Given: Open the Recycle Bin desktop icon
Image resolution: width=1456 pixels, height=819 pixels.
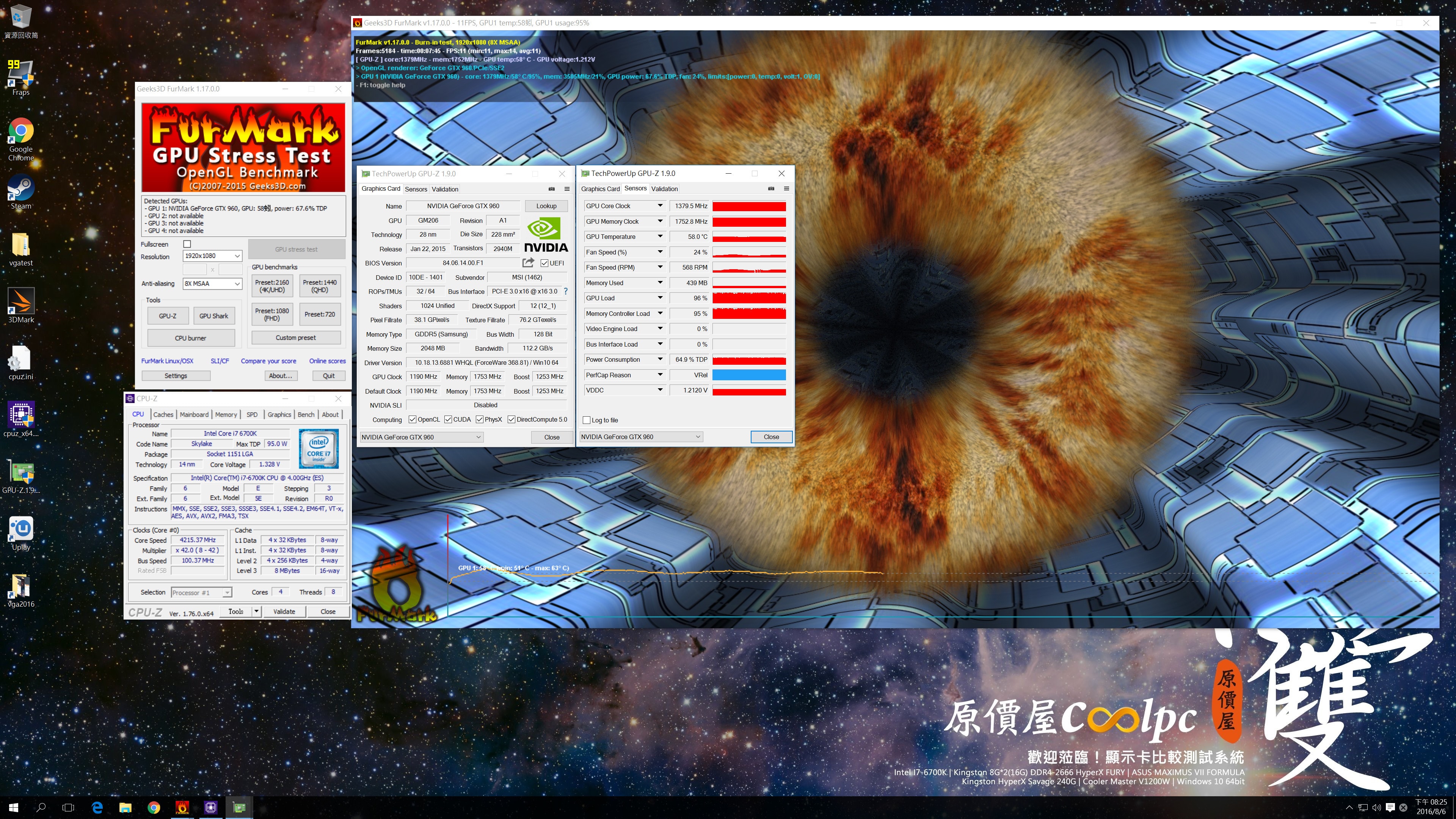Looking at the screenshot, I should (21, 21).
